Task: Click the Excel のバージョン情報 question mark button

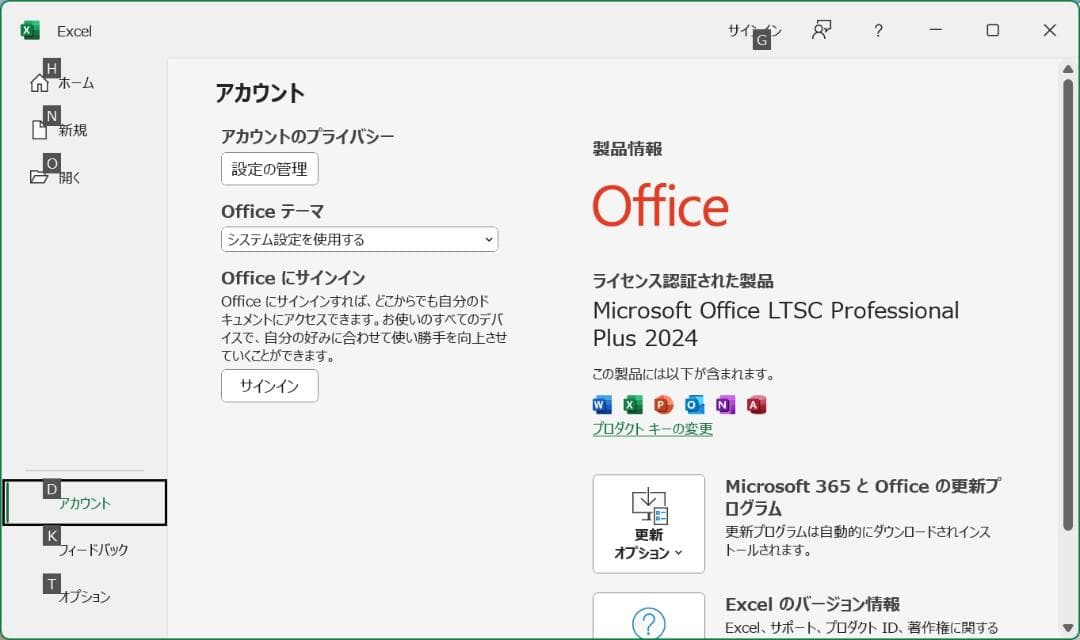Action: coord(649,617)
